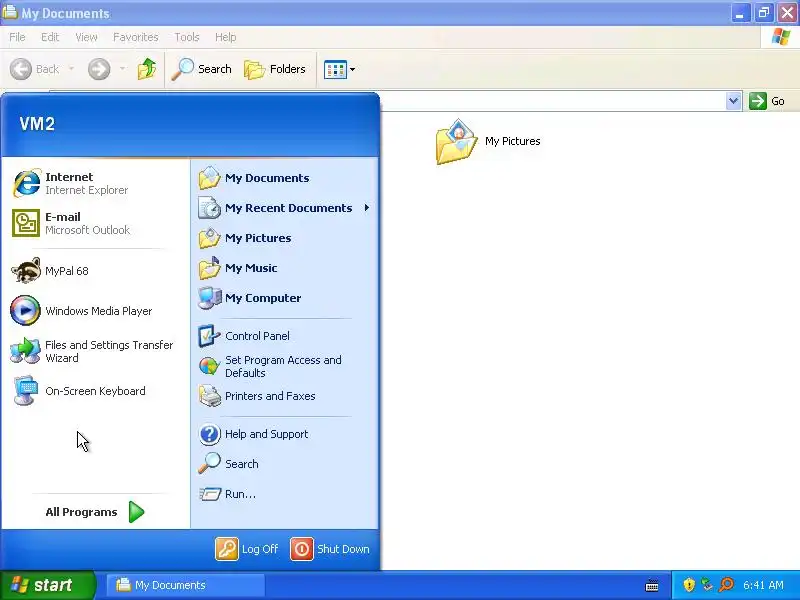Open the Favorites menu
Viewport: 800px width, 600px height.
pyautogui.click(x=136, y=37)
